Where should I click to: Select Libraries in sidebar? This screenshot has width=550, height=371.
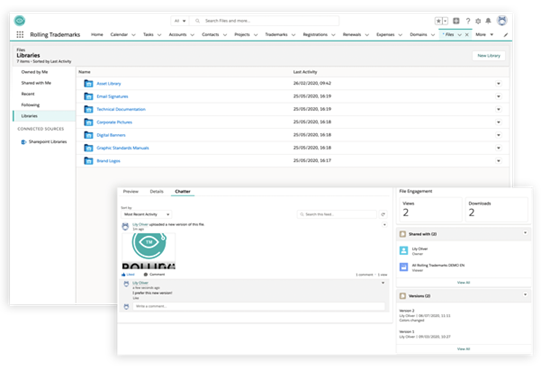tap(44, 116)
